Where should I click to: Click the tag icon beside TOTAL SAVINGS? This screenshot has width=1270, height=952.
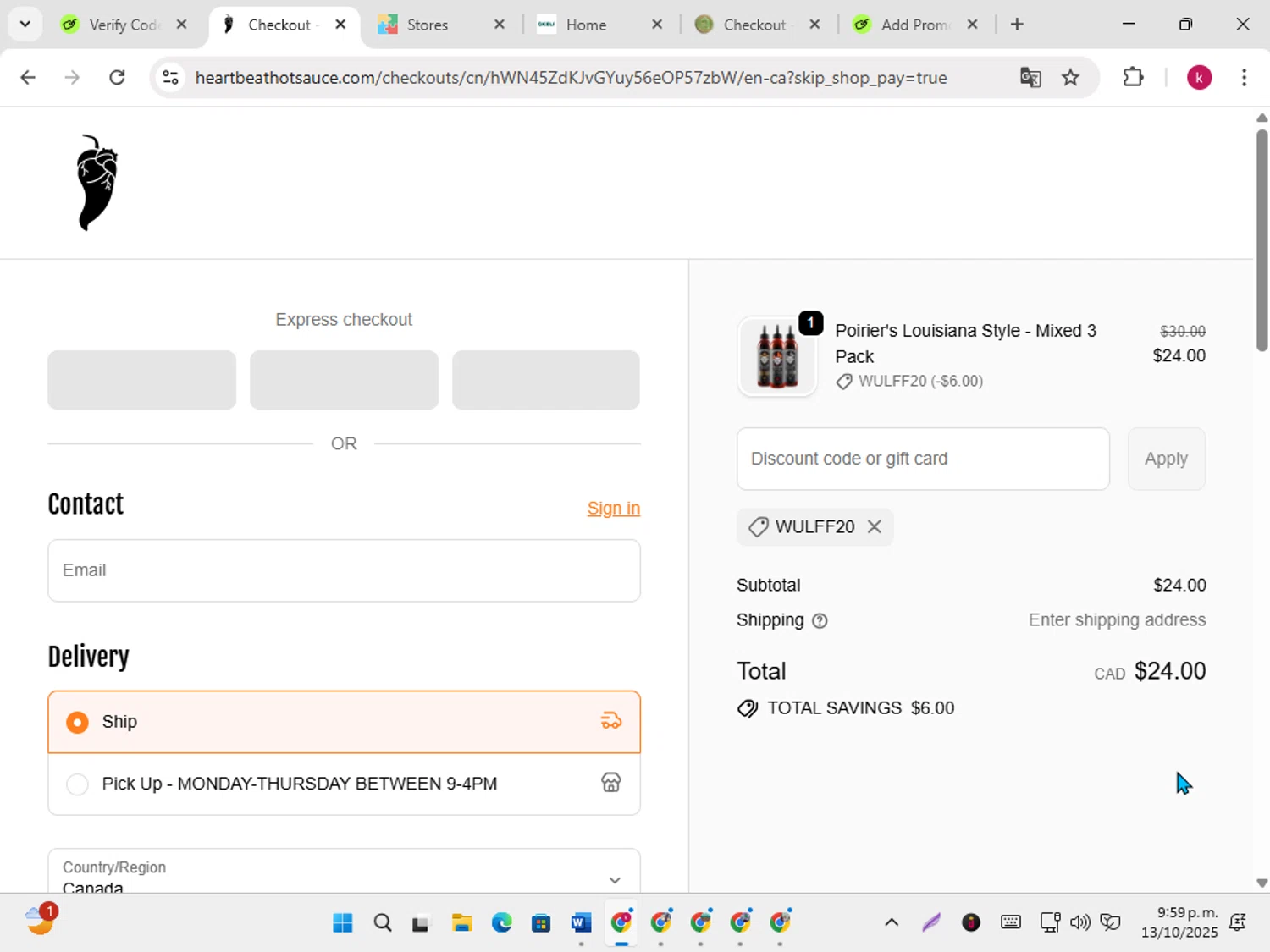pyautogui.click(x=748, y=708)
